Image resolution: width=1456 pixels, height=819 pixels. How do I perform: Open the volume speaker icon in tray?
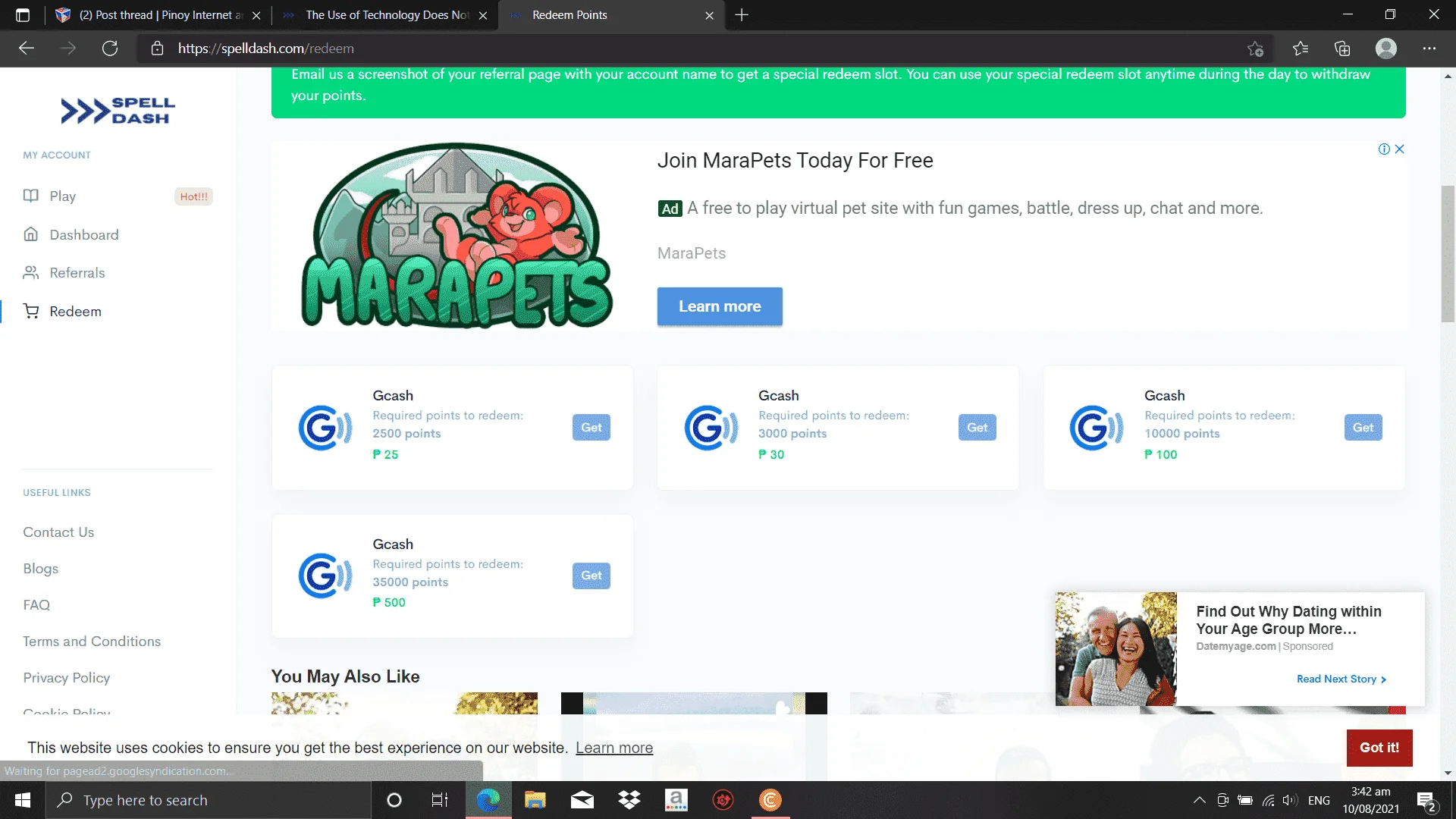pos(1290,800)
